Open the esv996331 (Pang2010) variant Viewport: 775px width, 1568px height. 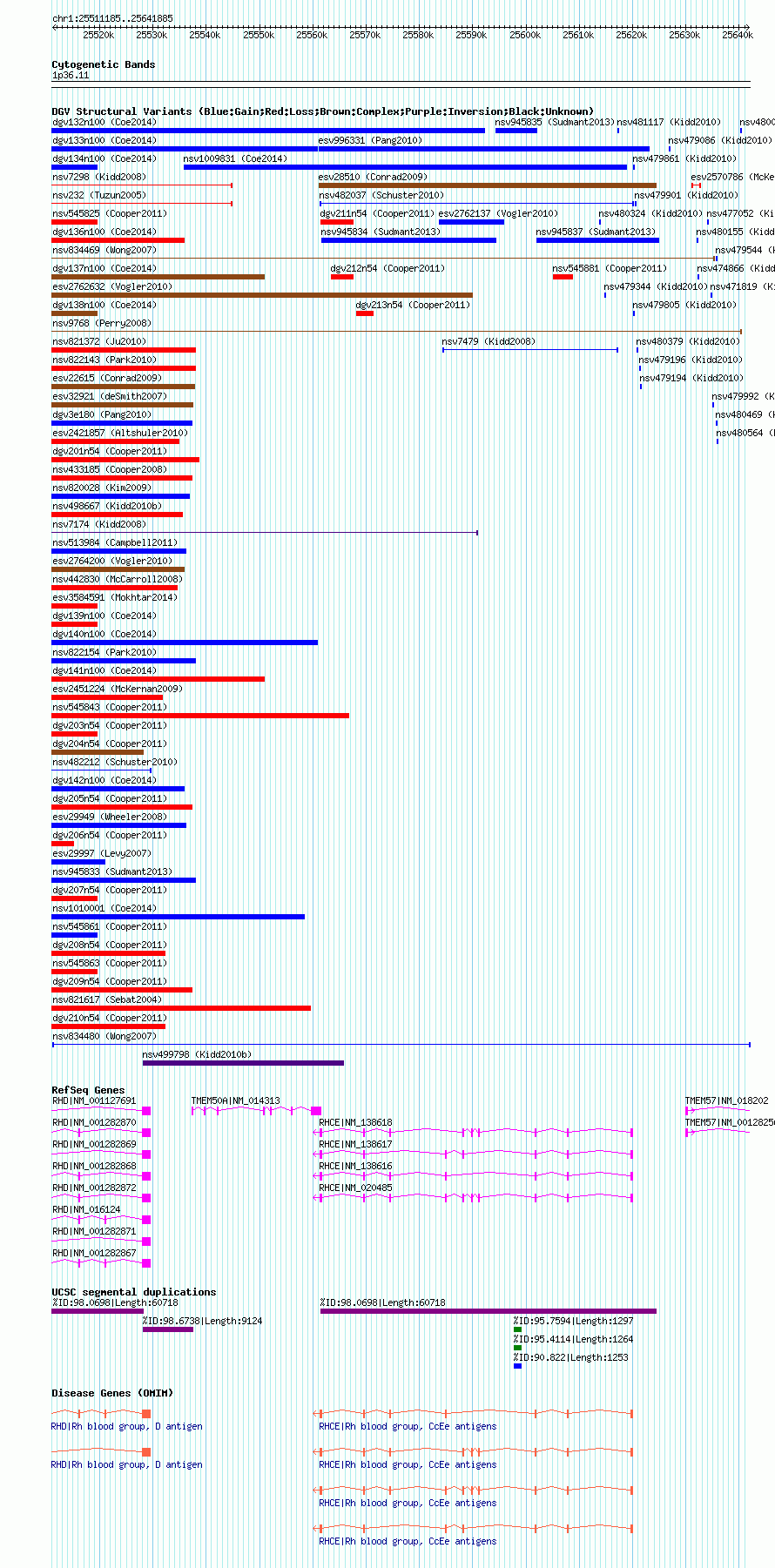(370, 140)
